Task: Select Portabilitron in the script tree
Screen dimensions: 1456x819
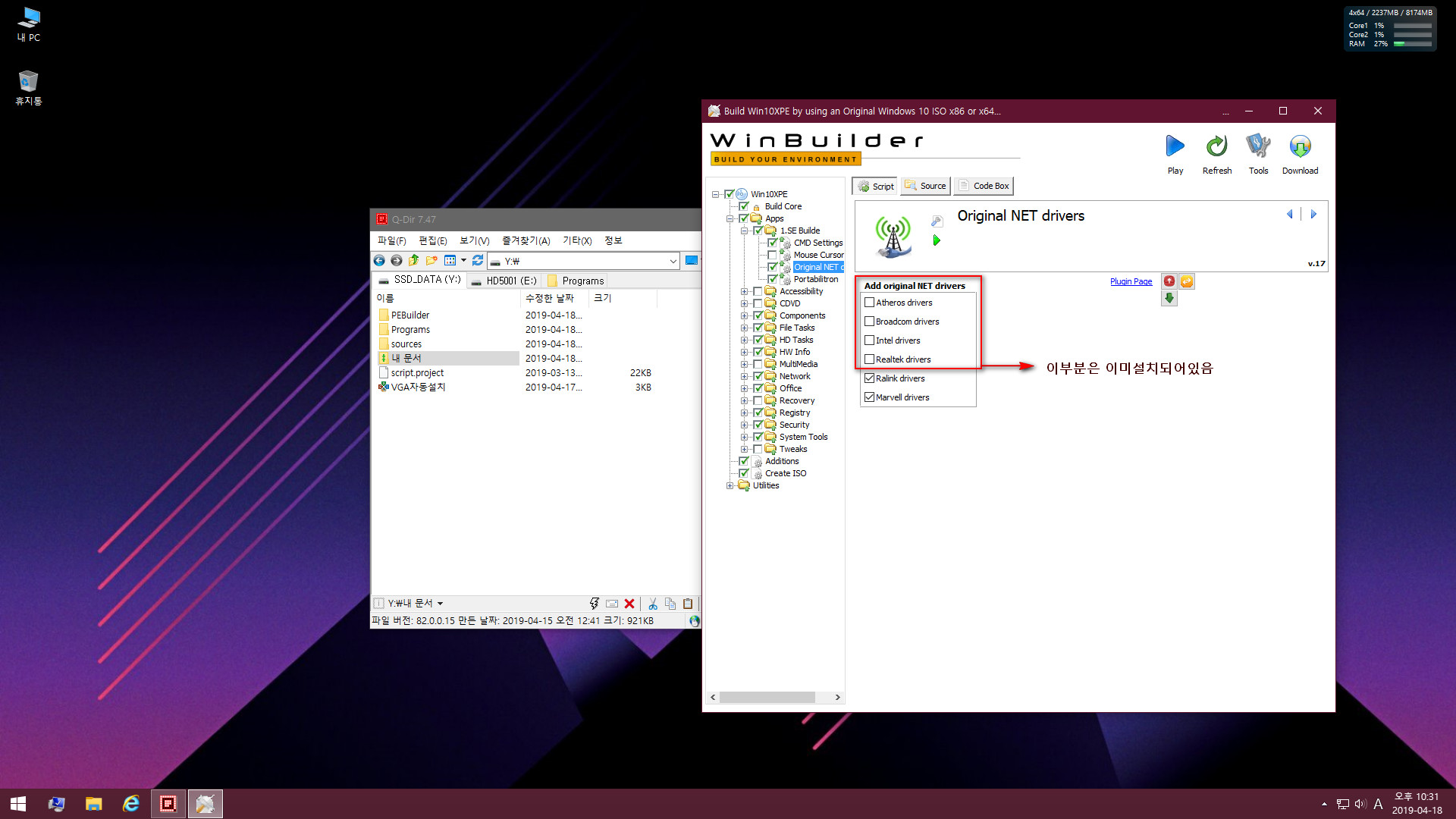Action: click(x=815, y=279)
